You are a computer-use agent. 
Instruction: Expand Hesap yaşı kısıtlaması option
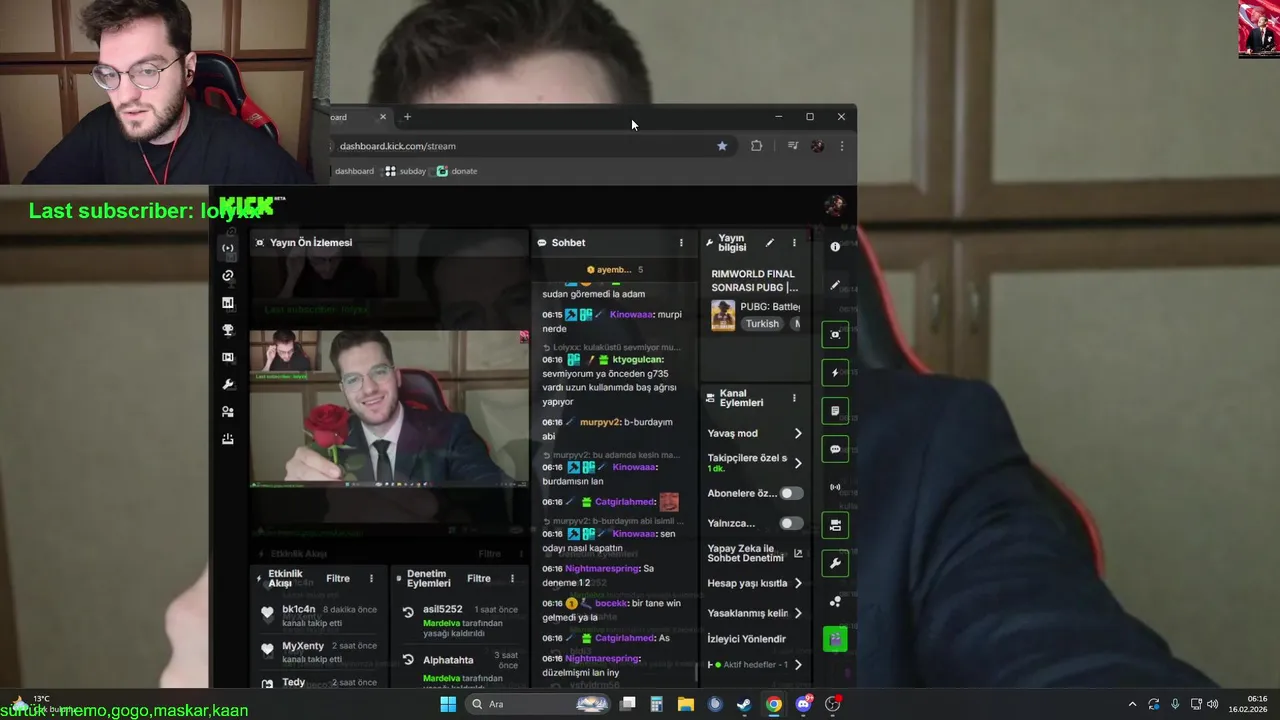[798, 583]
